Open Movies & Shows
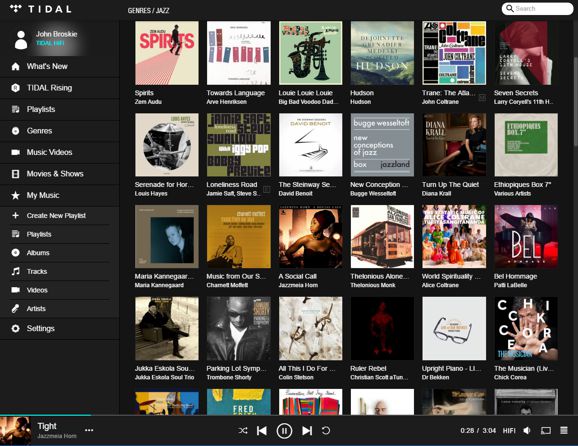The width and height of the screenshot is (578, 446). [60, 174]
